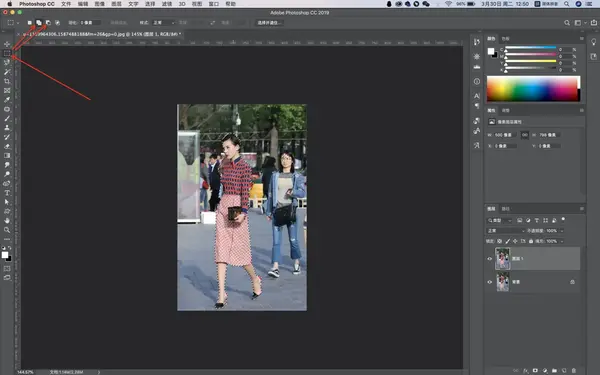
Task: Click the Delete layer trash icon
Action: point(574,370)
